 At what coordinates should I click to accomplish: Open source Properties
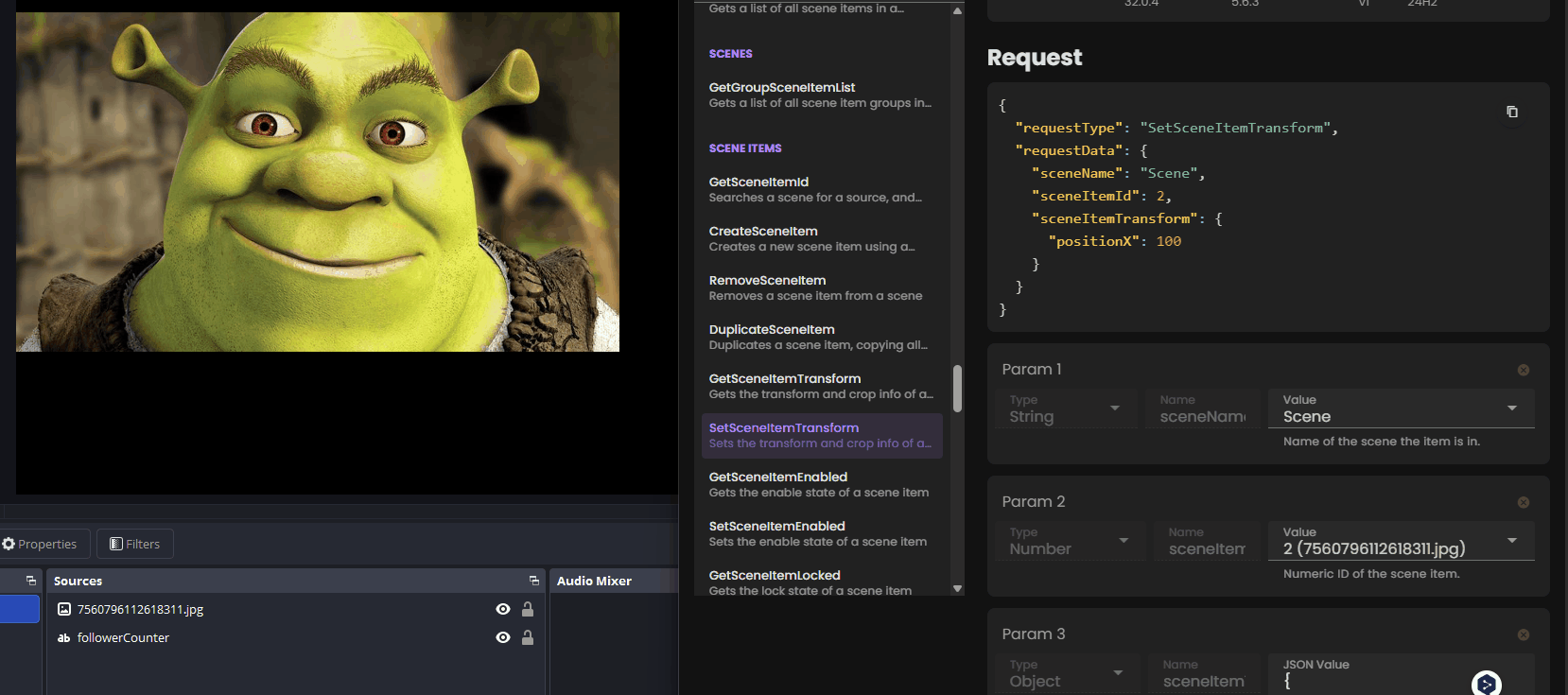coord(41,544)
